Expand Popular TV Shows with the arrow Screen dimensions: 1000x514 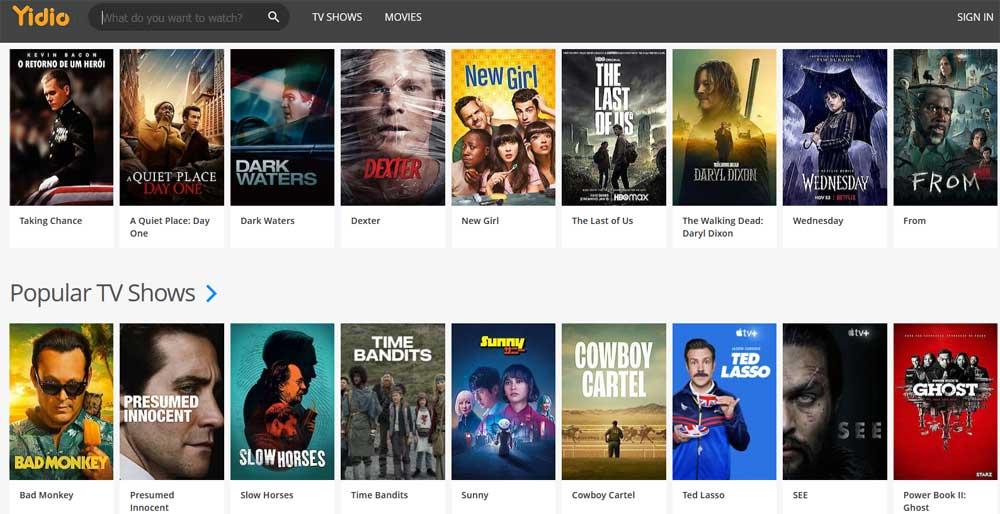211,293
